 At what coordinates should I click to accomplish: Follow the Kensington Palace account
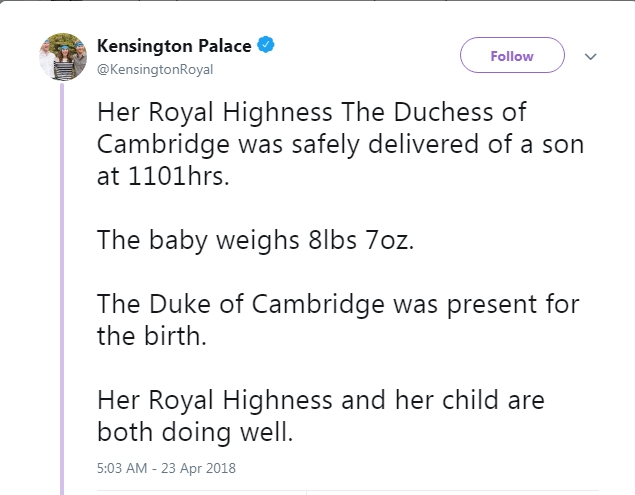click(512, 56)
